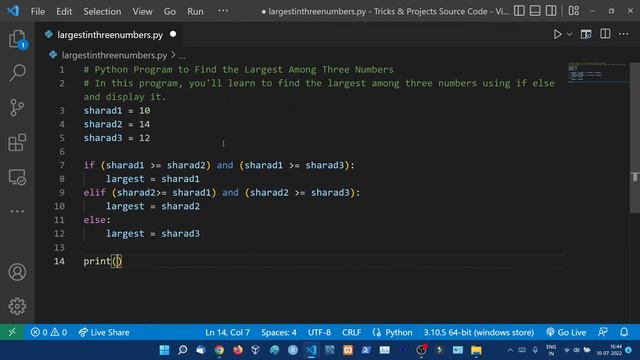Click on line number 7 gutter
Image resolution: width=640 pixels, height=360 pixels.
point(62,165)
